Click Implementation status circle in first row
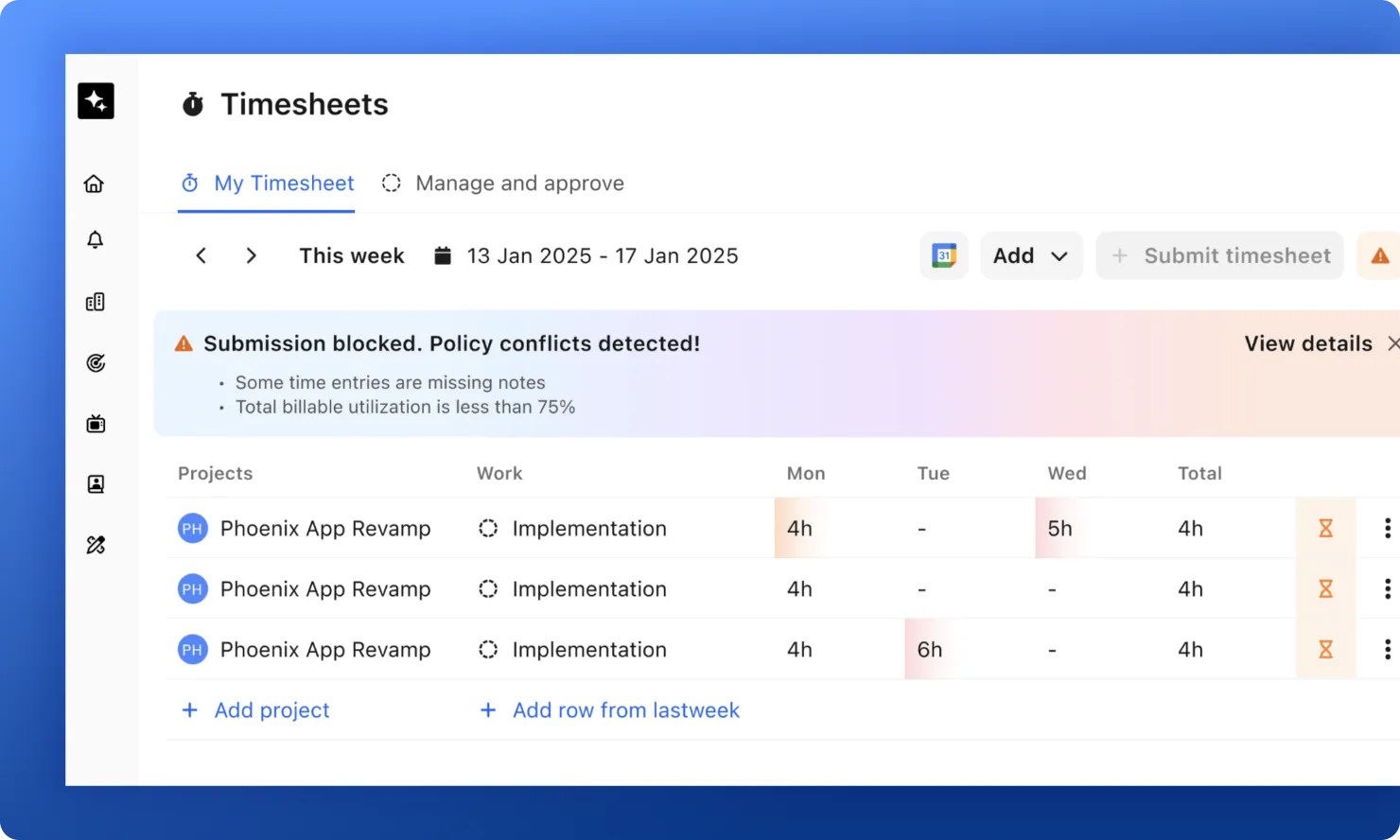The width and height of the screenshot is (1400, 840). coord(488,528)
